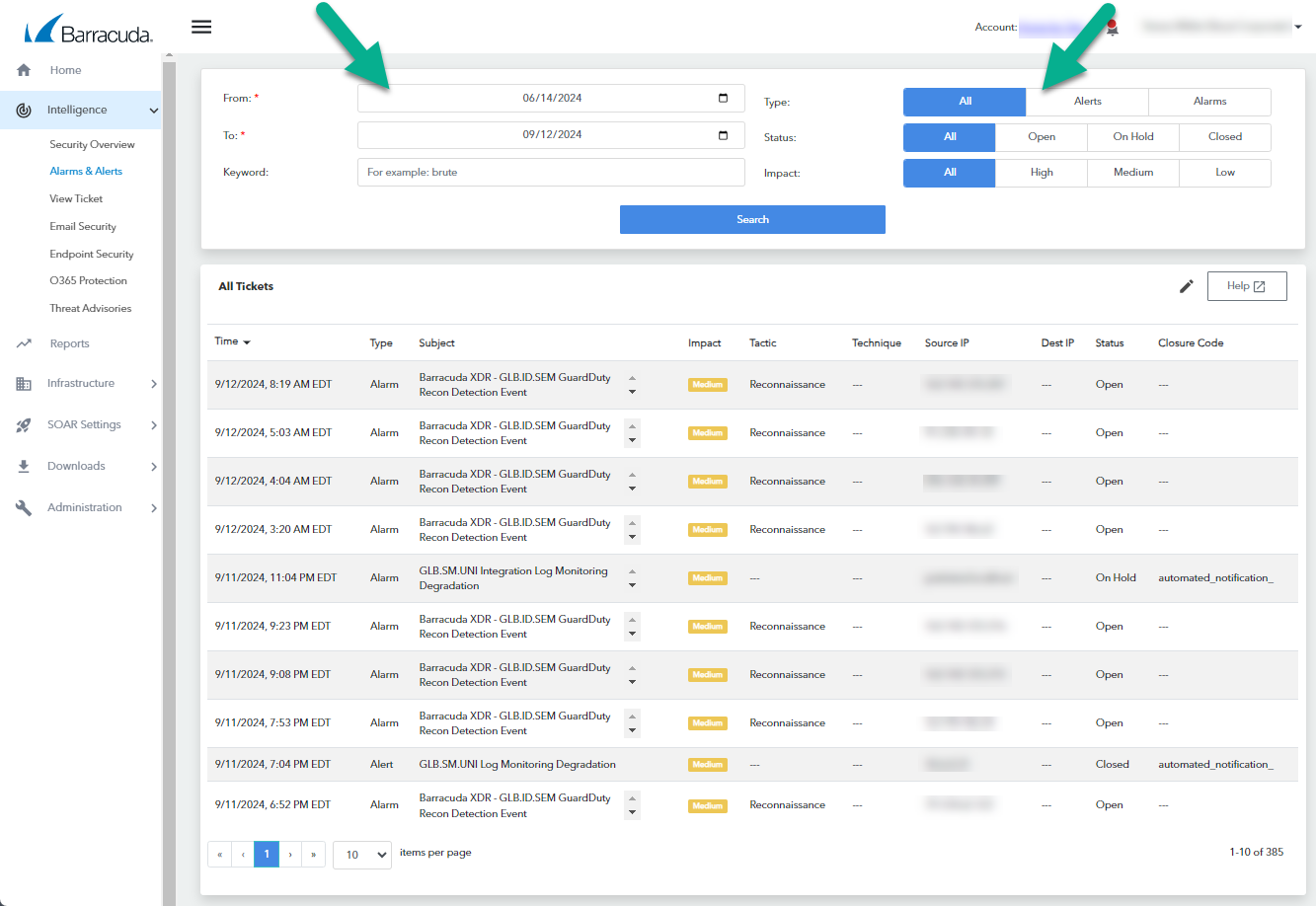Click the Closure Code column header
Image resolution: width=1316 pixels, height=906 pixels.
pyautogui.click(x=1191, y=343)
